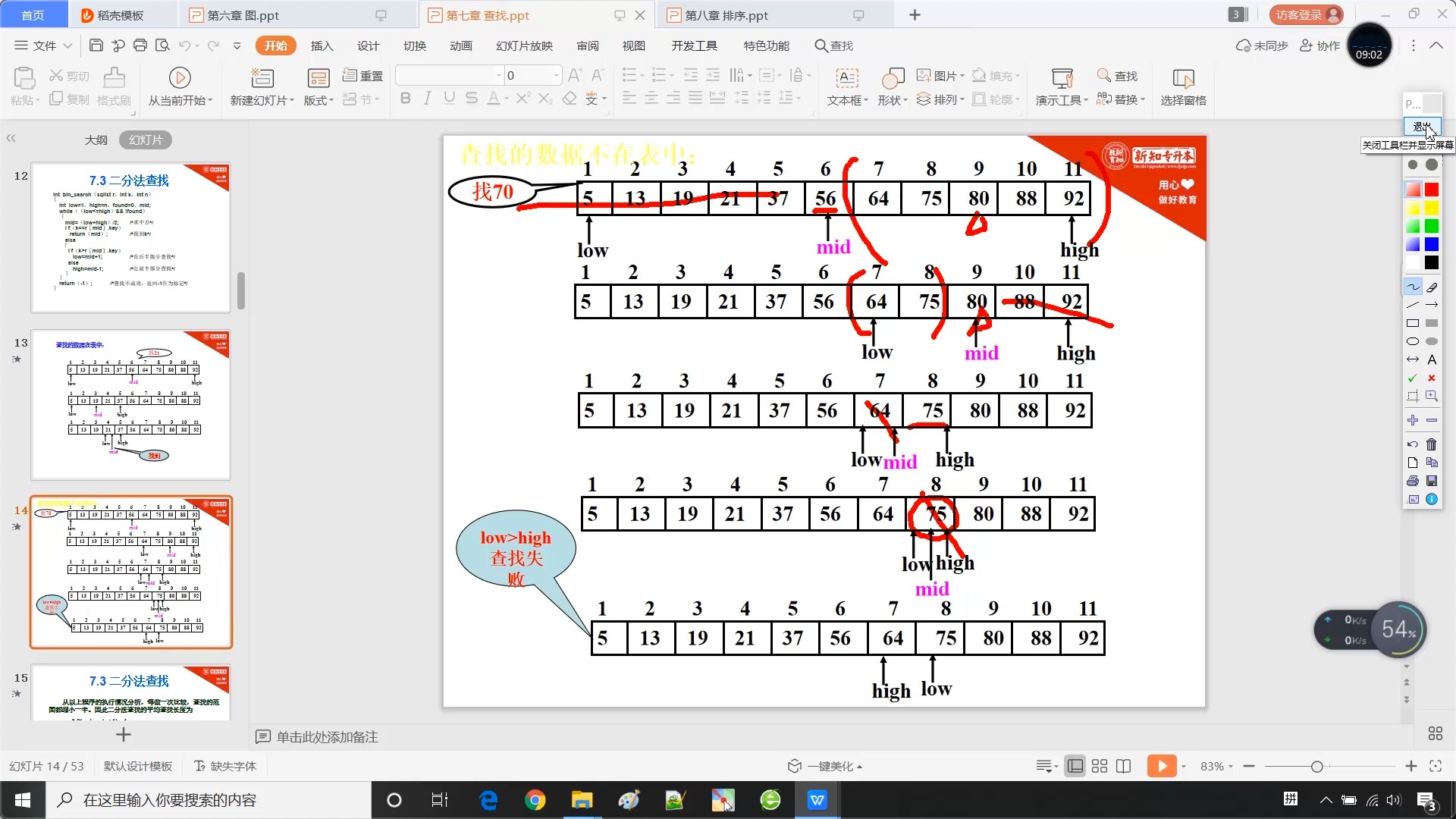Click 一键美化 in the status bar
The height and width of the screenshot is (819, 1456).
(825, 766)
